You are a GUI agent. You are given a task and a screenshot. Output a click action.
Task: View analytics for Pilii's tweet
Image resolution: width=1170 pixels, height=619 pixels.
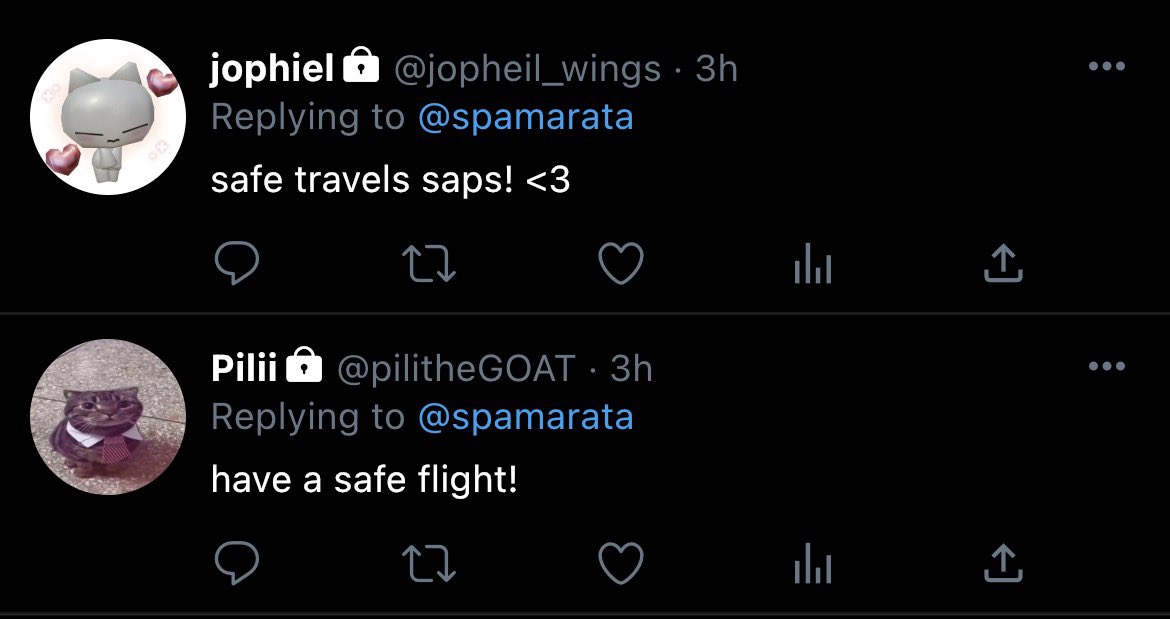click(x=813, y=565)
